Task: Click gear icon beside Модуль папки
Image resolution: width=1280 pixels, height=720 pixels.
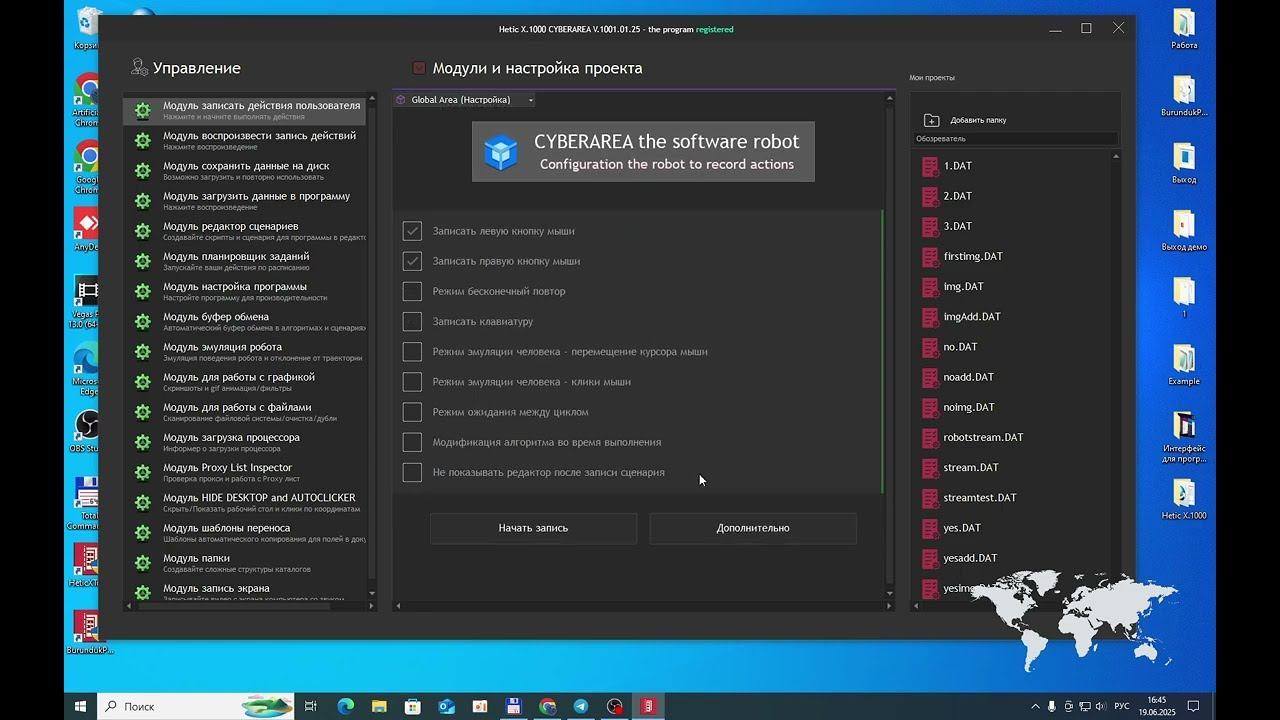Action: point(143,563)
